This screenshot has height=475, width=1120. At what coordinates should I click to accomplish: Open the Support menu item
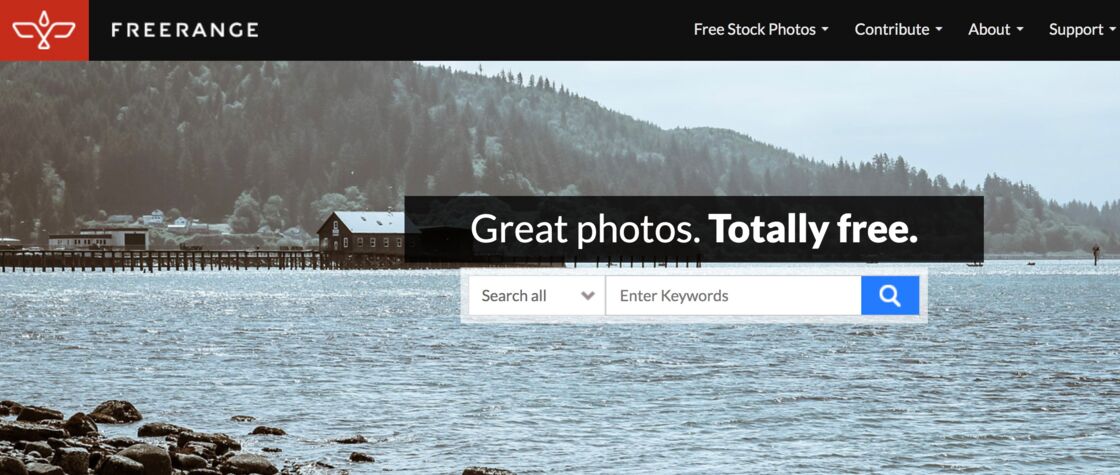click(1082, 29)
